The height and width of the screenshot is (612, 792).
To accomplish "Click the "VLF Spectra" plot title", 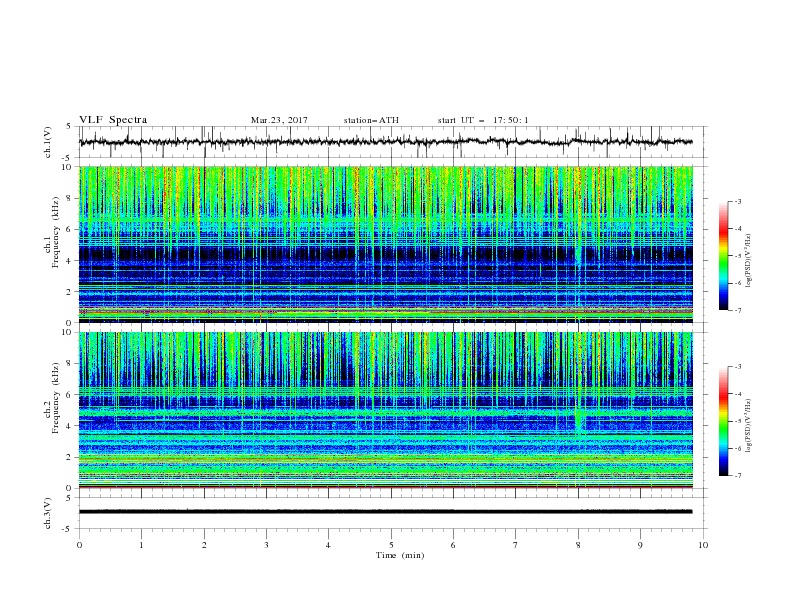I will [113, 120].
